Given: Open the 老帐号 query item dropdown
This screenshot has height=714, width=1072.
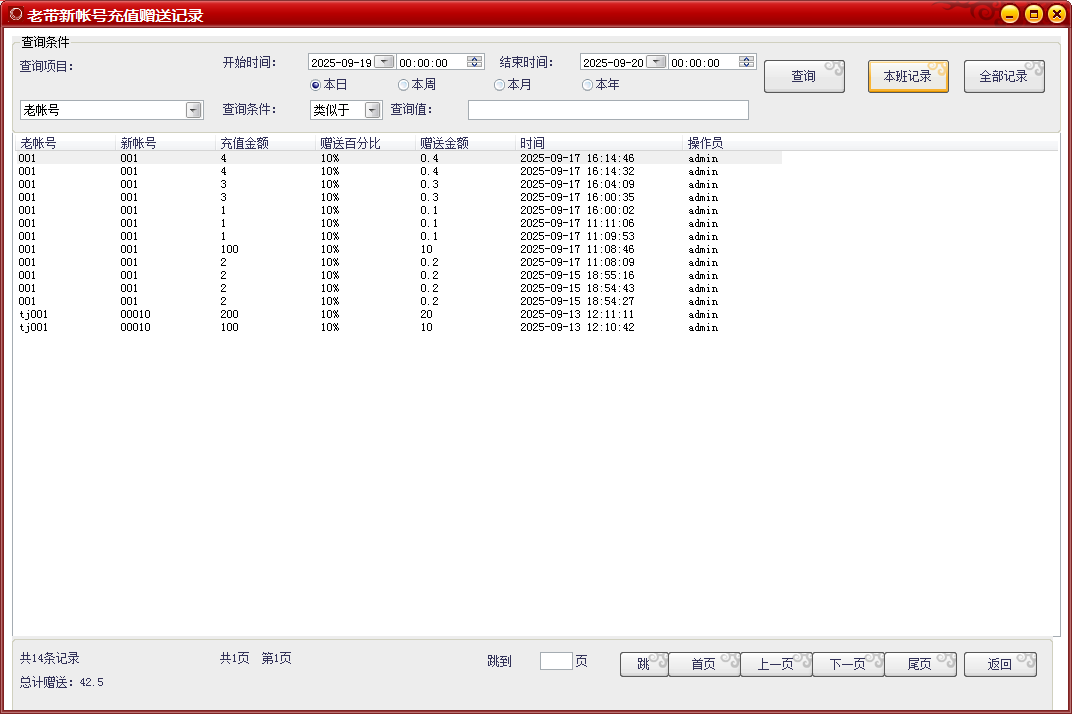Looking at the screenshot, I should pos(193,108).
